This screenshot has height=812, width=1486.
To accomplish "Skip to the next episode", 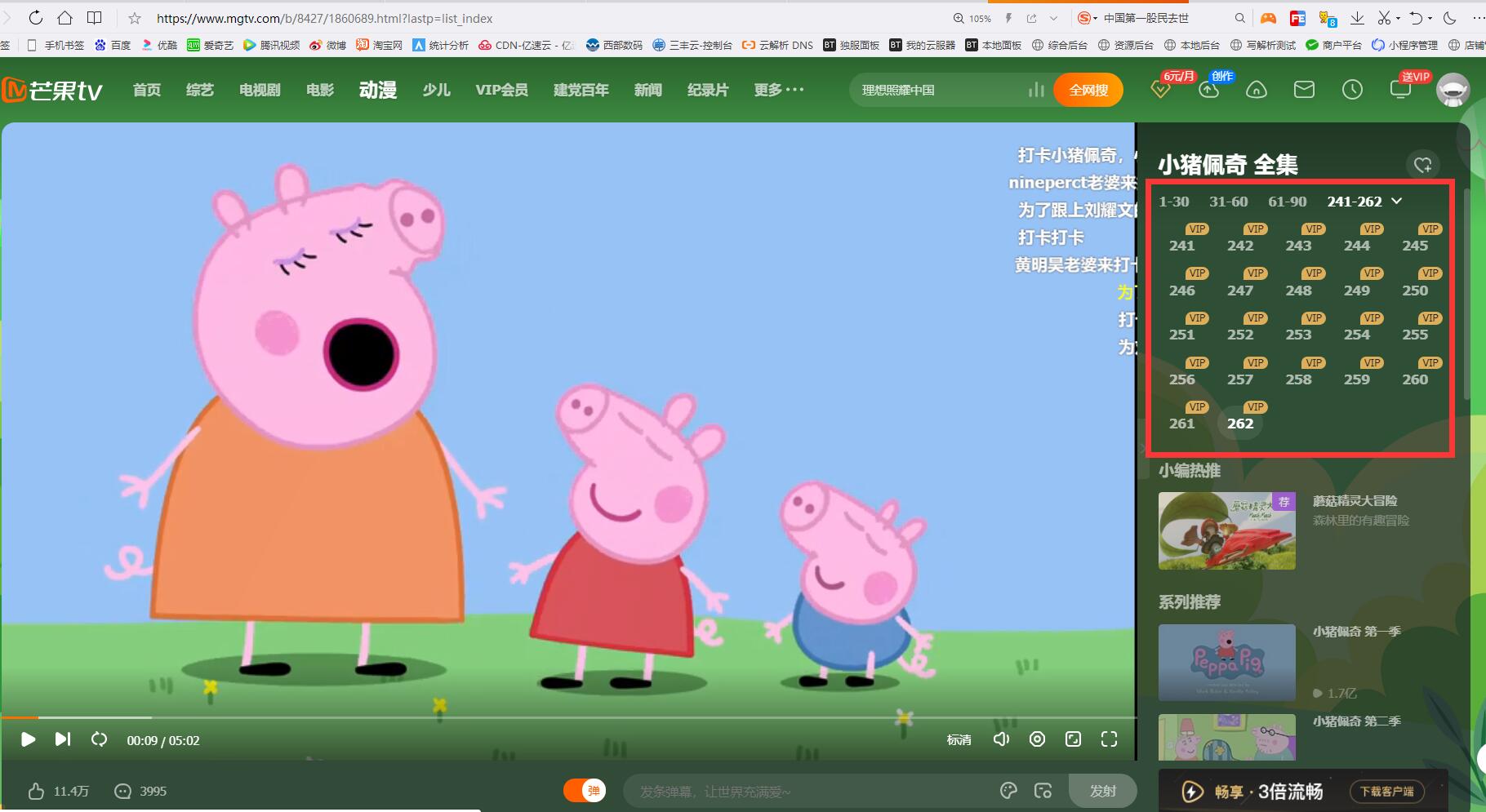I will (x=63, y=739).
